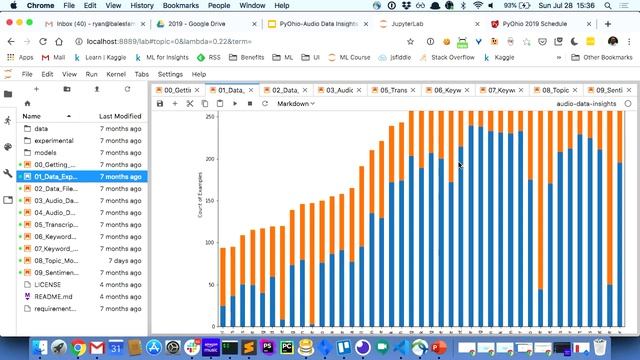This screenshot has height=360, width=640.
Task: Click the New Launcher plus button
Action: pyautogui.click(x=36, y=89)
